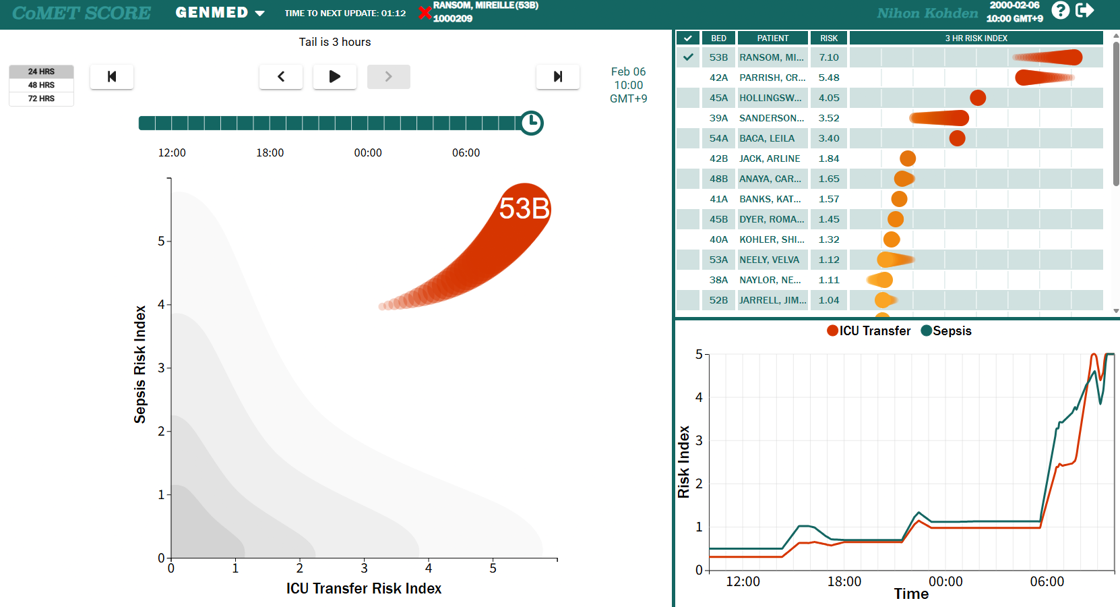The image size is (1120, 607).
Task: Click risk value 5.48
Action: [x=829, y=77]
